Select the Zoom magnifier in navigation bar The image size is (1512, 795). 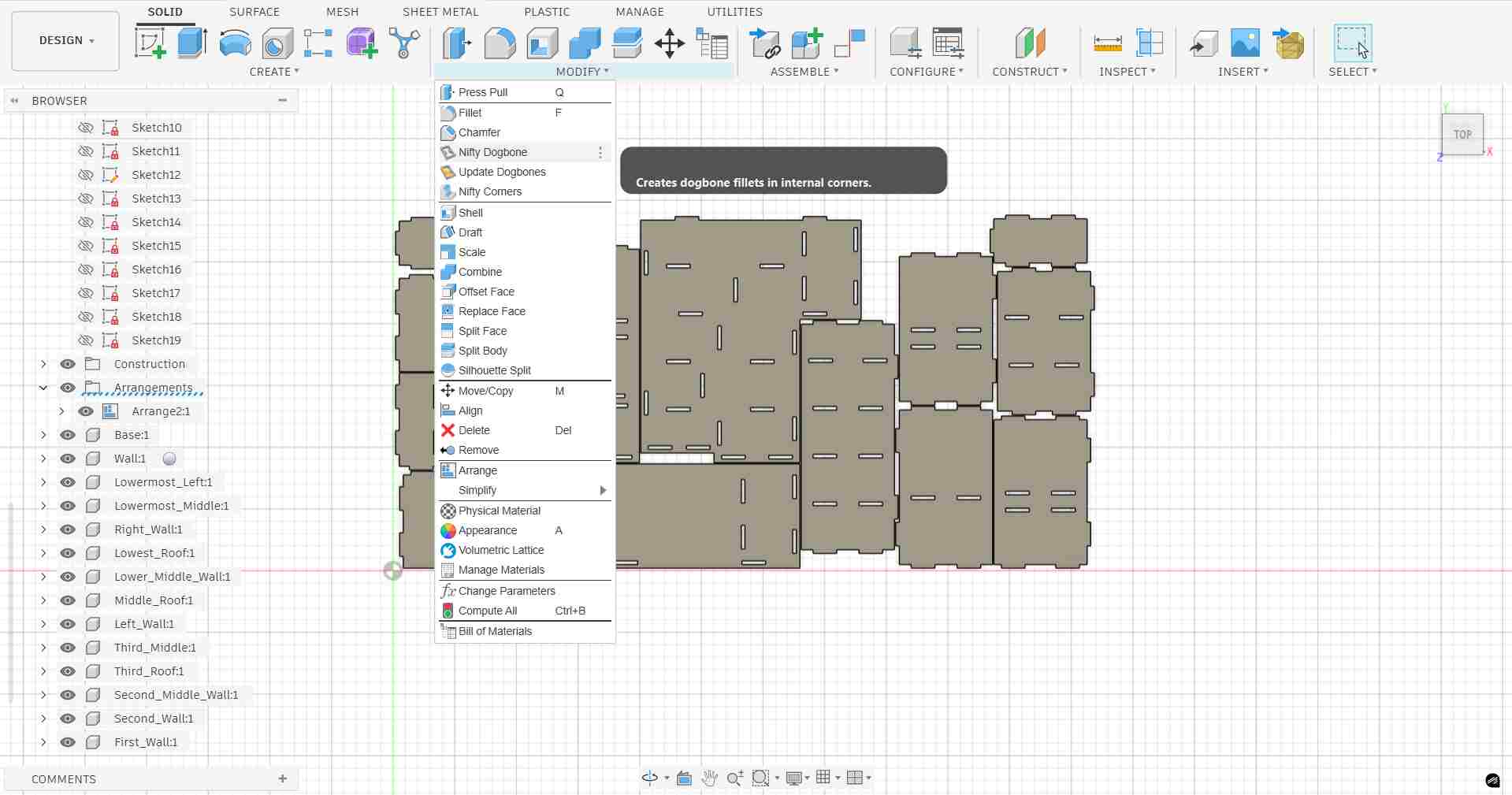click(734, 778)
